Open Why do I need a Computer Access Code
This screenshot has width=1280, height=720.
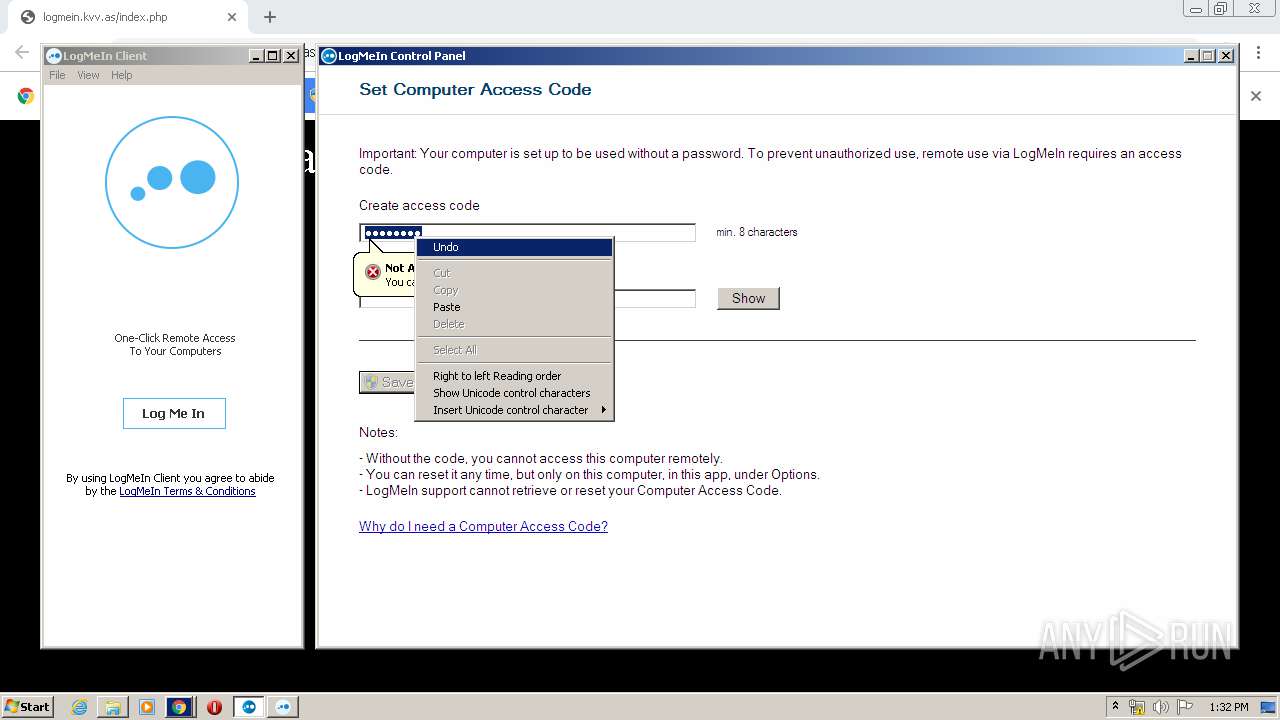(x=483, y=526)
